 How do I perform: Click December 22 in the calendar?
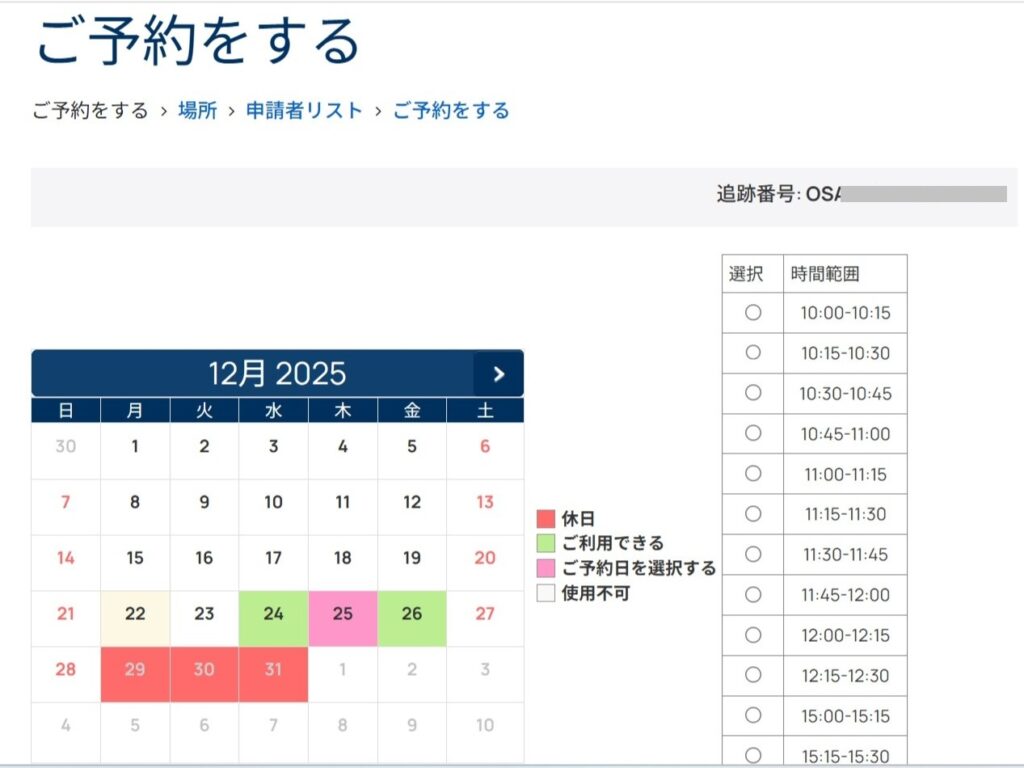click(135, 614)
